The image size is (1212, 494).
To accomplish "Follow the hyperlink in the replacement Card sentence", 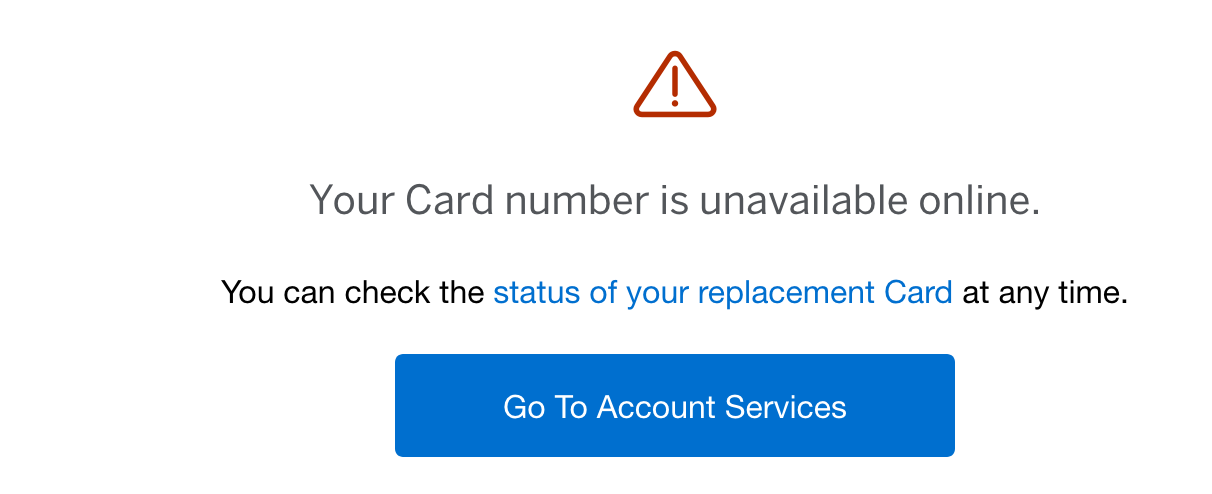I will coord(722,293).
